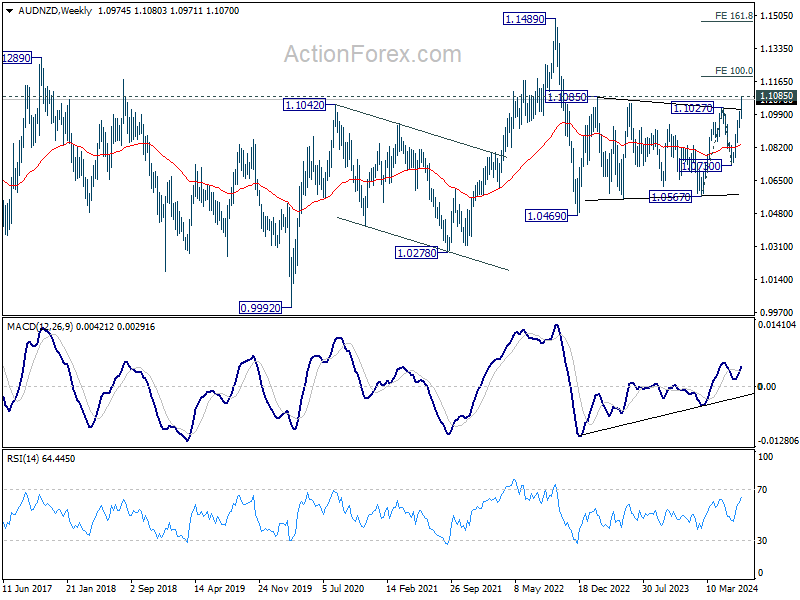Click the 18 Dec 2022 date on time axis
Screen dimensions: 800x600
tap(604, 588)
